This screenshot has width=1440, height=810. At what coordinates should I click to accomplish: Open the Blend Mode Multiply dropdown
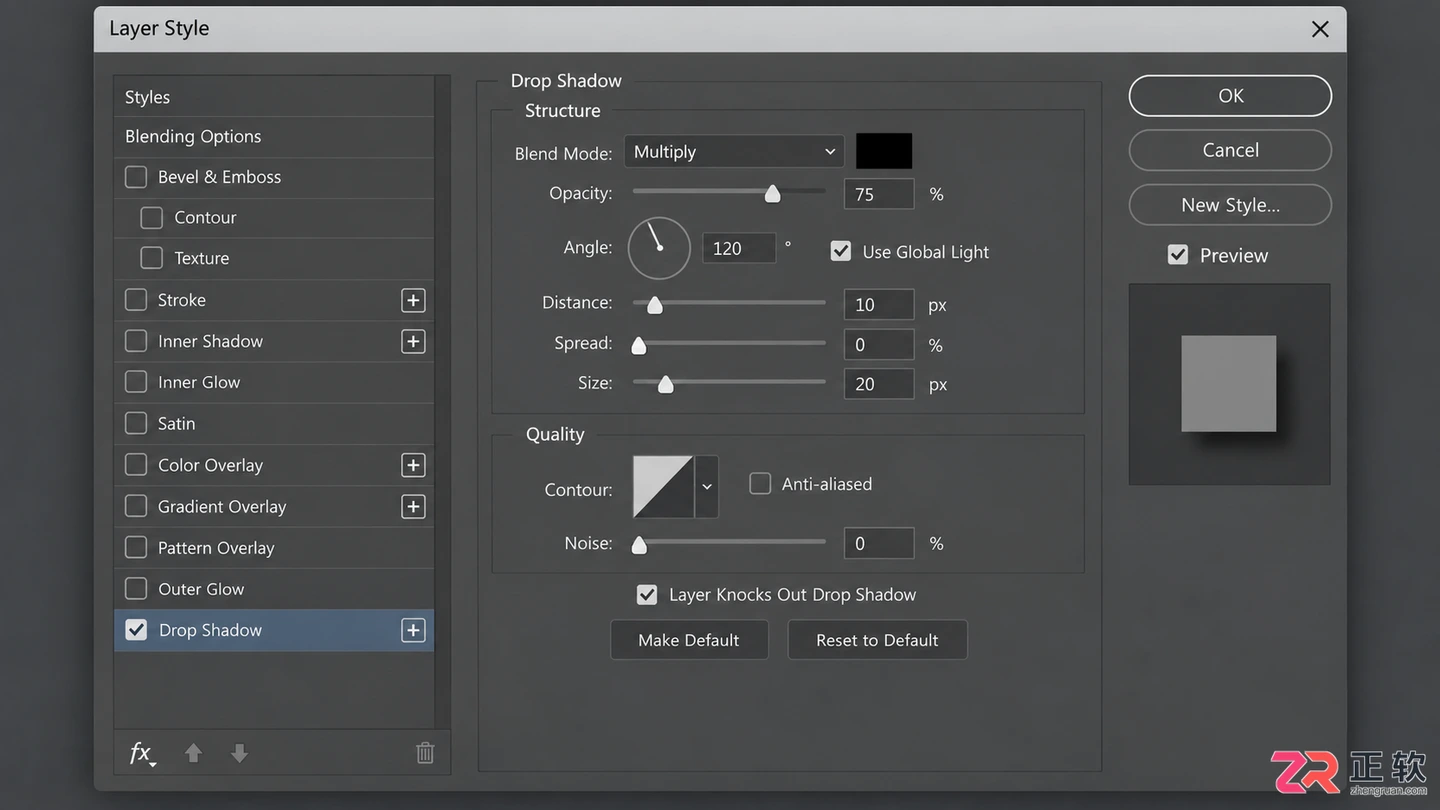pyautogui.click(x=734, y=152)
